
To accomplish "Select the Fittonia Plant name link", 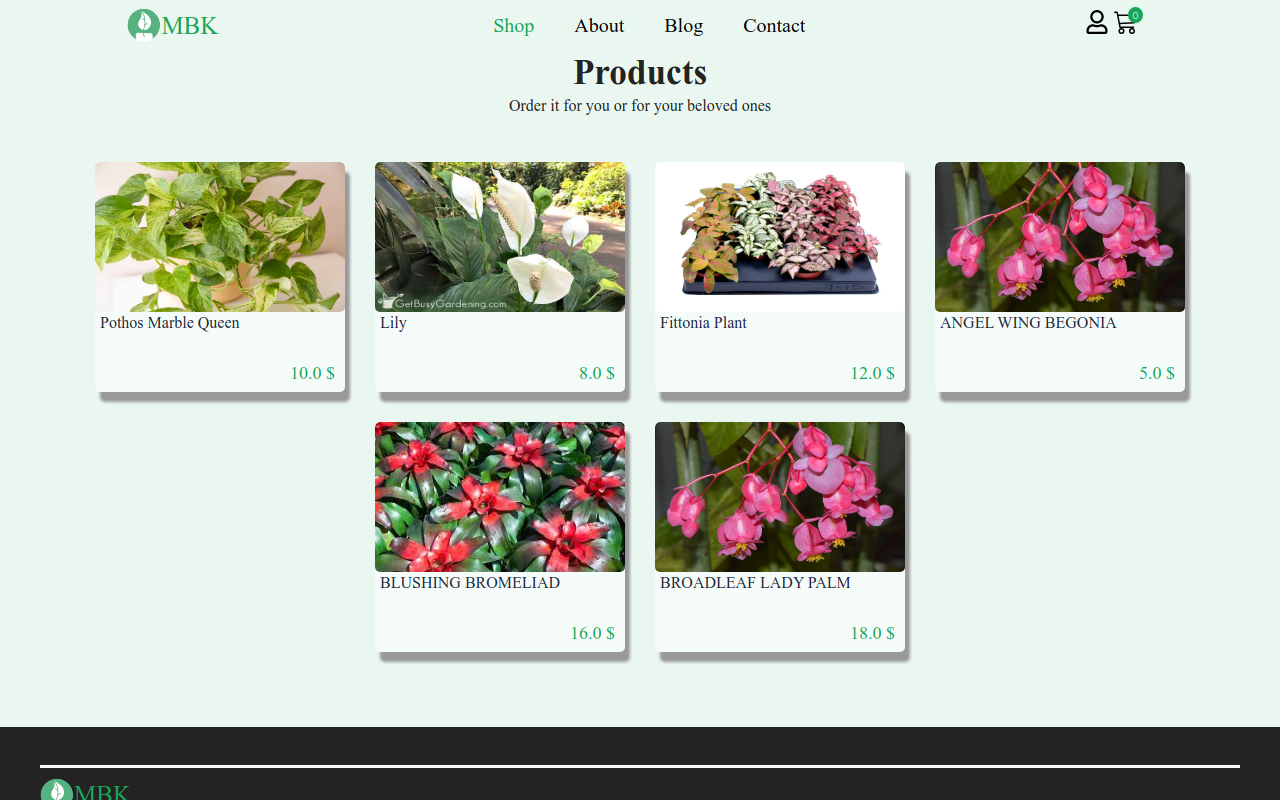I will 703,323.
